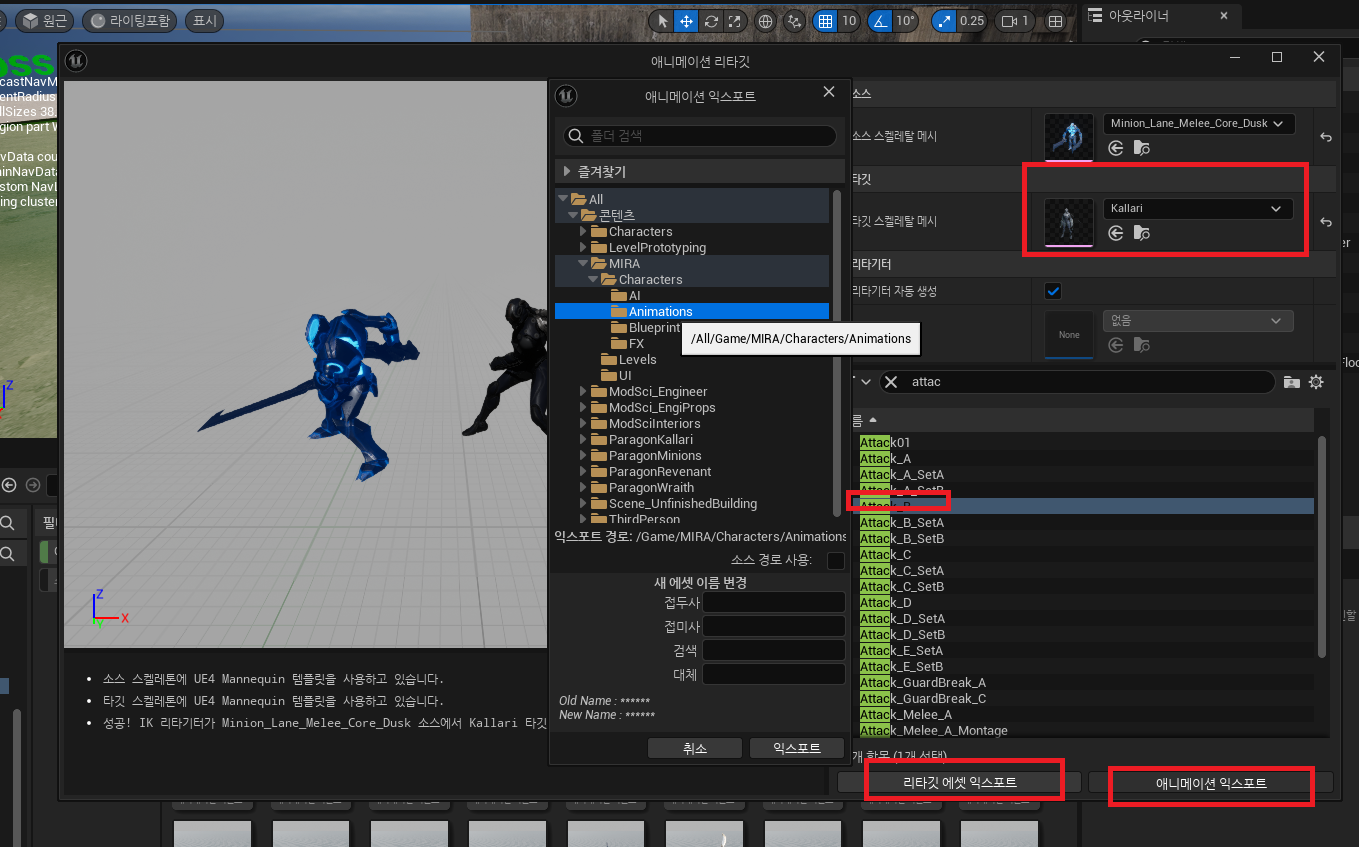
Task: Click the 익스포트 button in export dialog
Action: (x=797, y=748)
